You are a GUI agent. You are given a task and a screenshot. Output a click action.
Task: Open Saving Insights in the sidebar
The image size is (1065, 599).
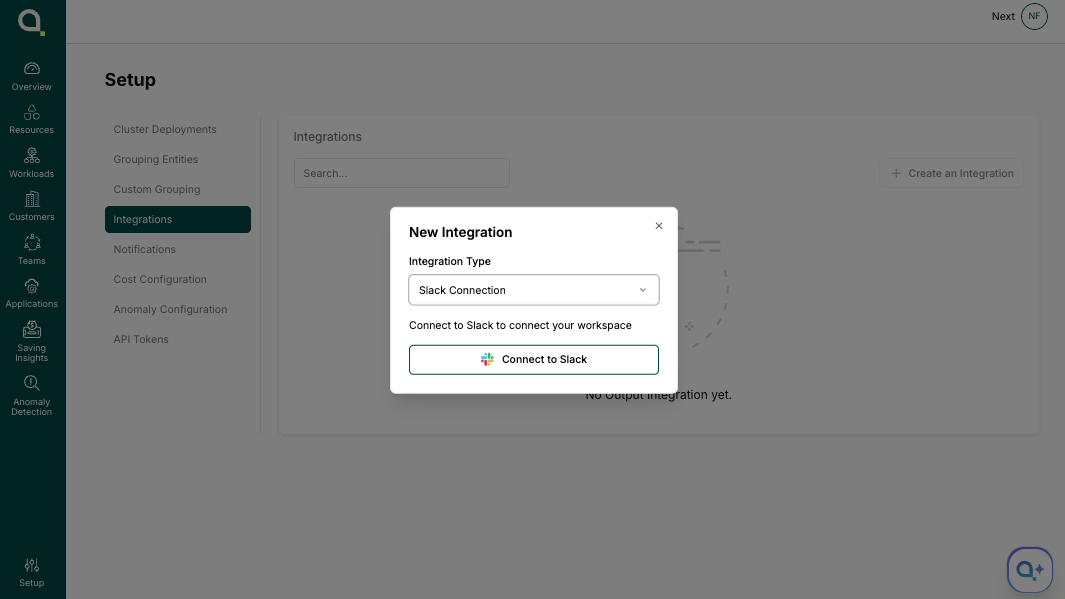click(x=31, y=342)
